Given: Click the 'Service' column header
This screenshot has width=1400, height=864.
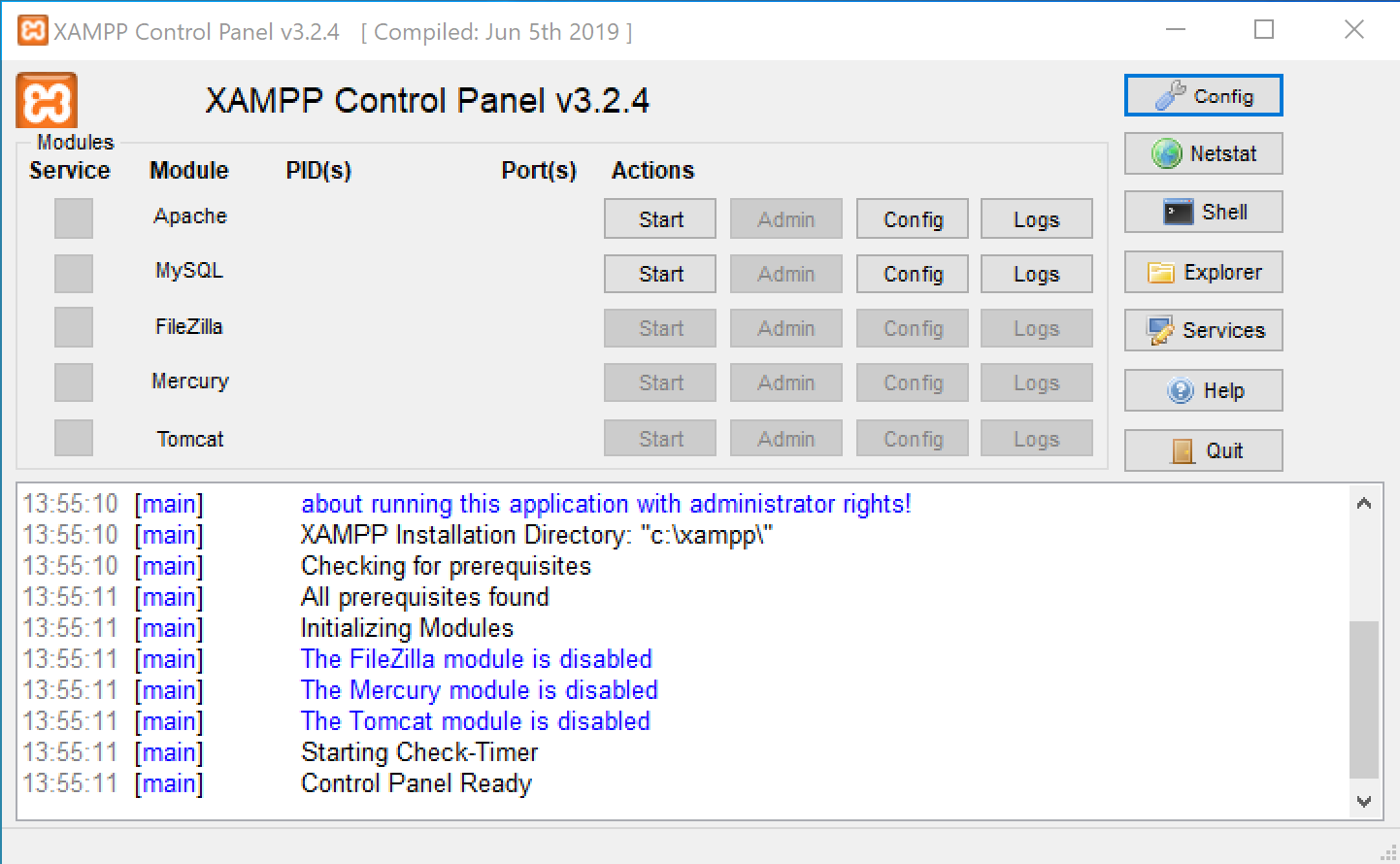Looking at the screenshot, I should (x=70, y=171).
